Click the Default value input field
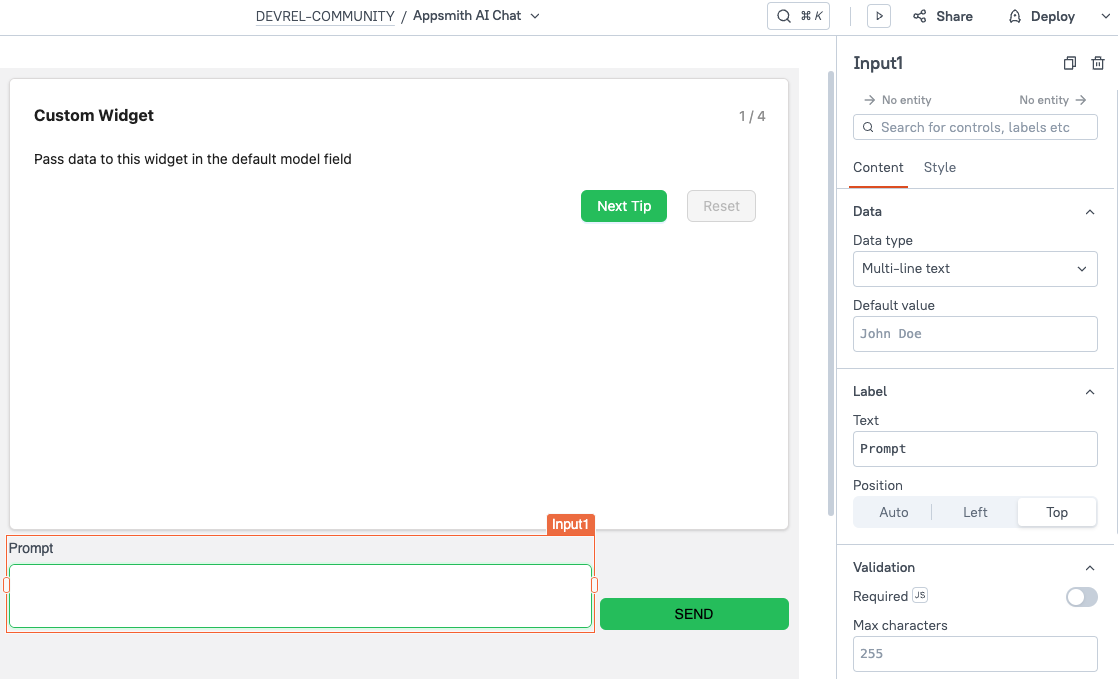Image resolution: width=1118 pixels, height=679 pixels. (975, 333)
